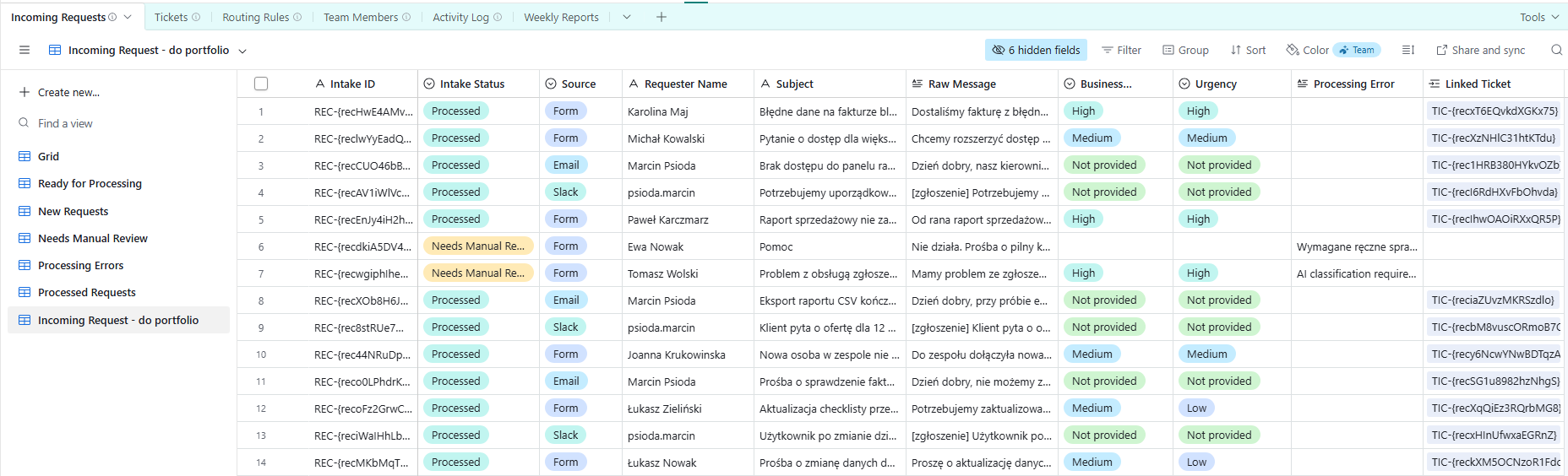Viewport: 1568px width, 476px height.
Task: Click the 'AI classification require...' error cell
Action: point(1357,273)
